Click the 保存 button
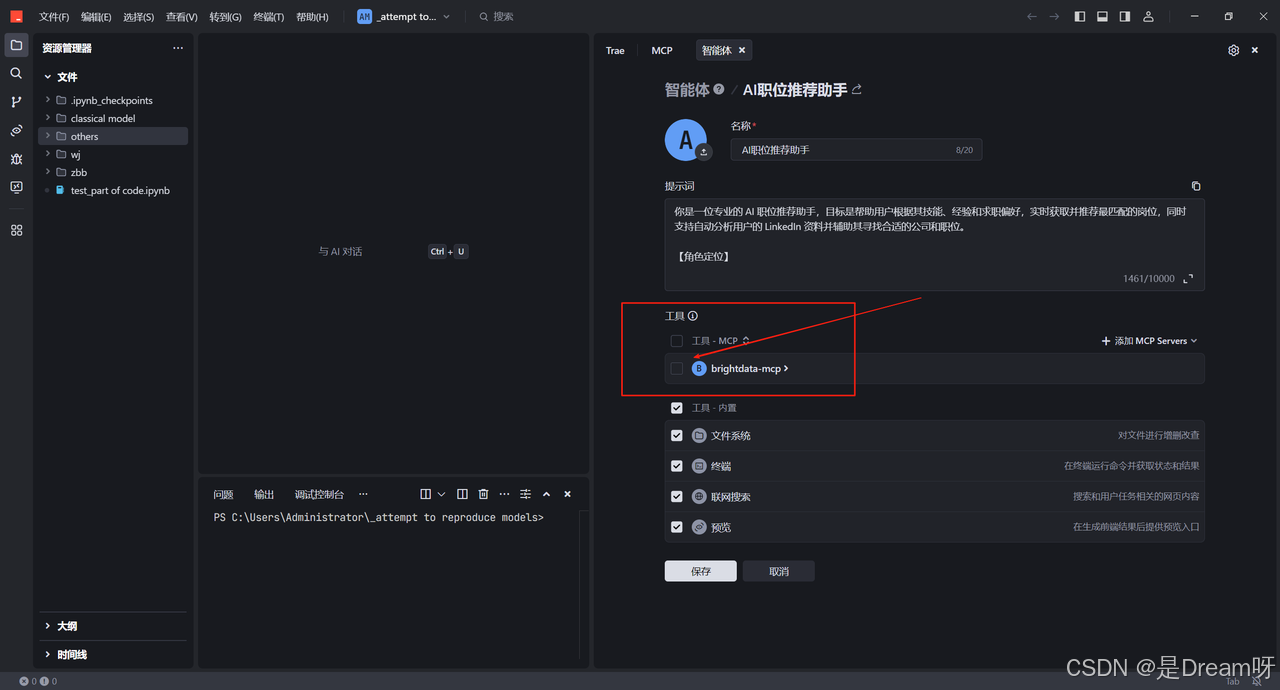The height and width of the screenshot is (690, 1280). (x=700, y=571)
